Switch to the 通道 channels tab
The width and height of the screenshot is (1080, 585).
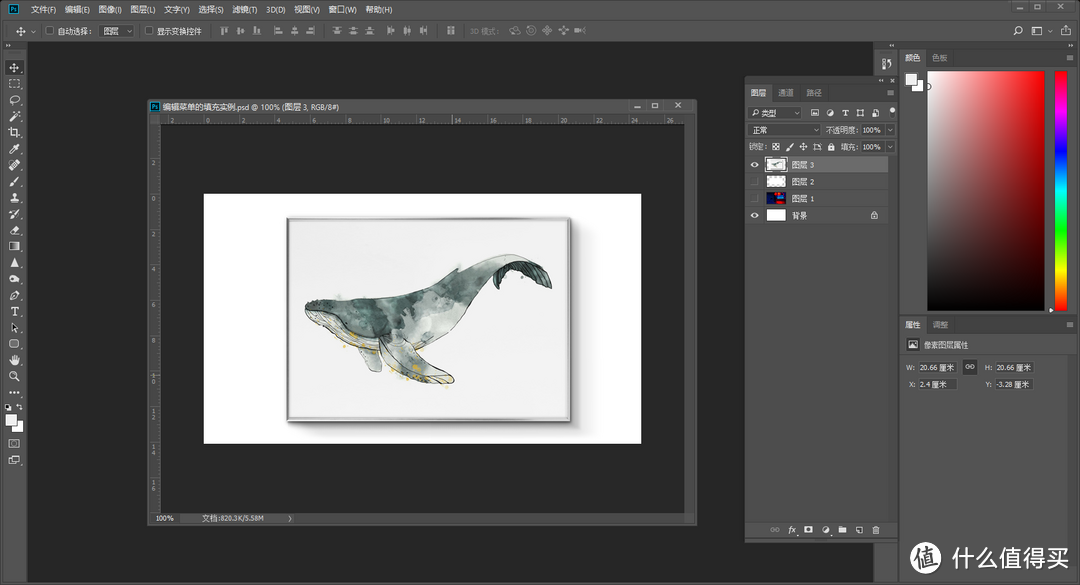785,91
